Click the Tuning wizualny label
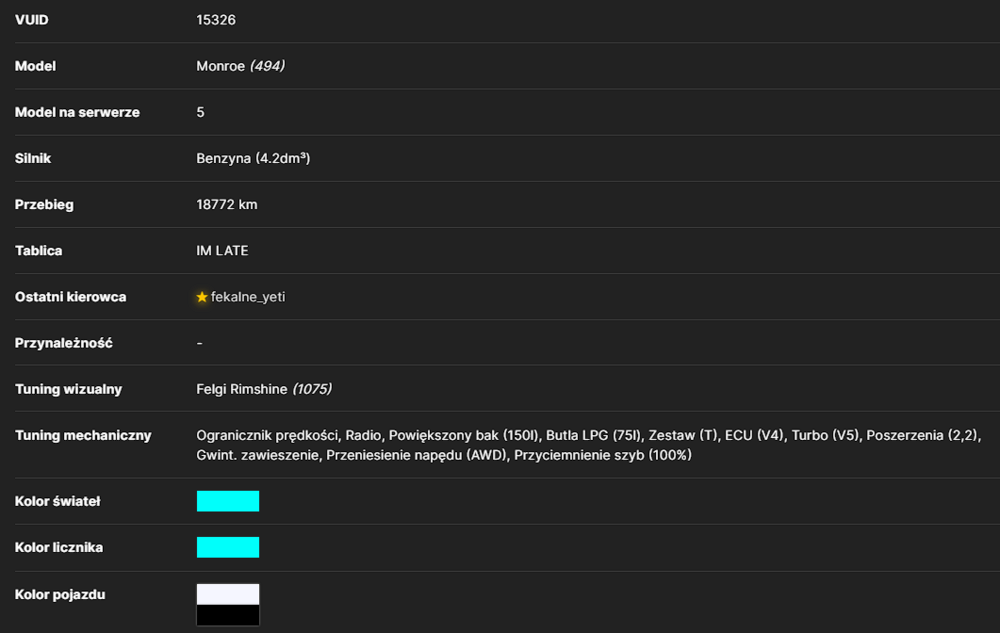Screen dimensions: 1000x633 [68, 389]
